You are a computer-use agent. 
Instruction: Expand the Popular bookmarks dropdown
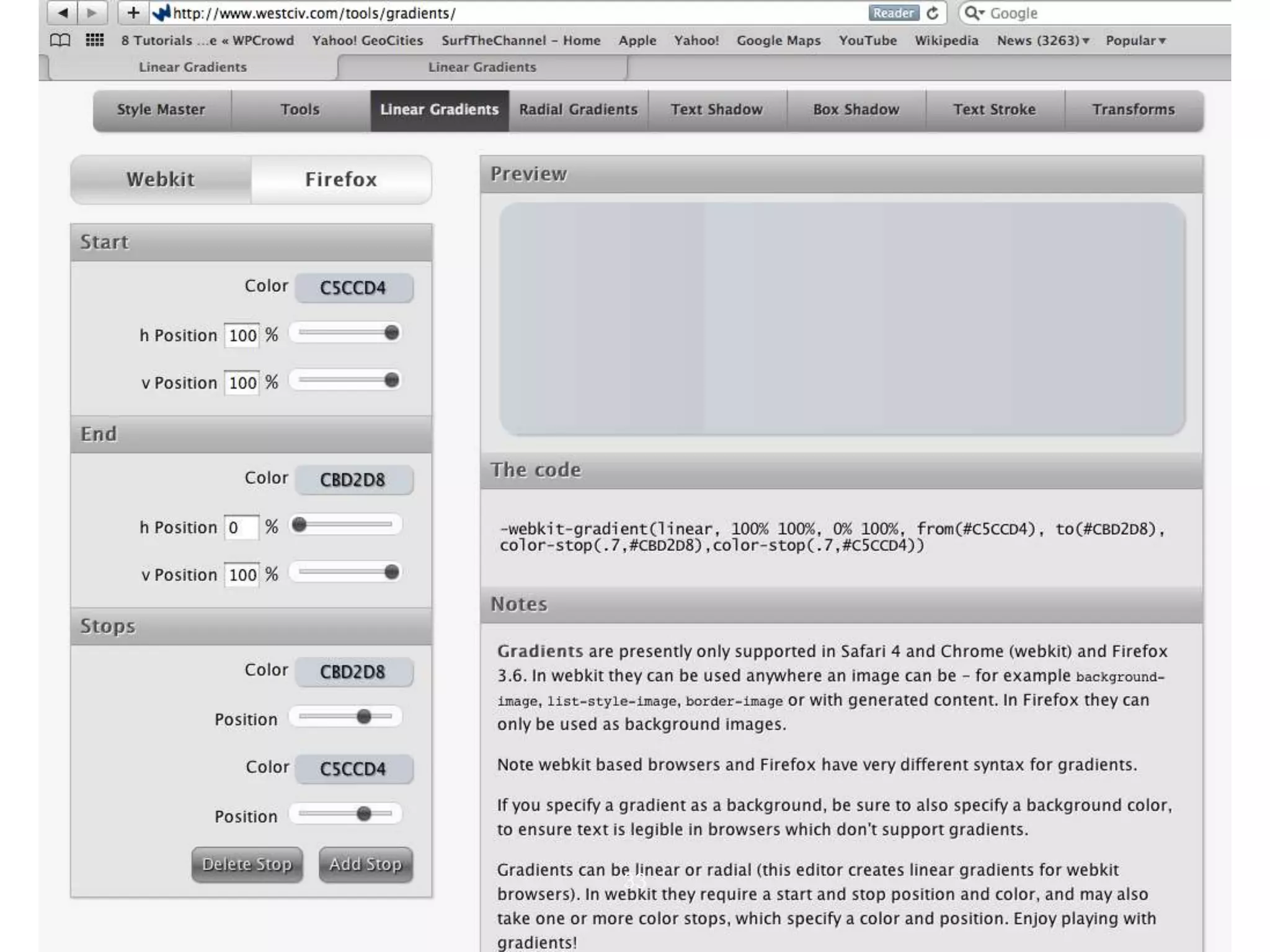pos(1135,40)
